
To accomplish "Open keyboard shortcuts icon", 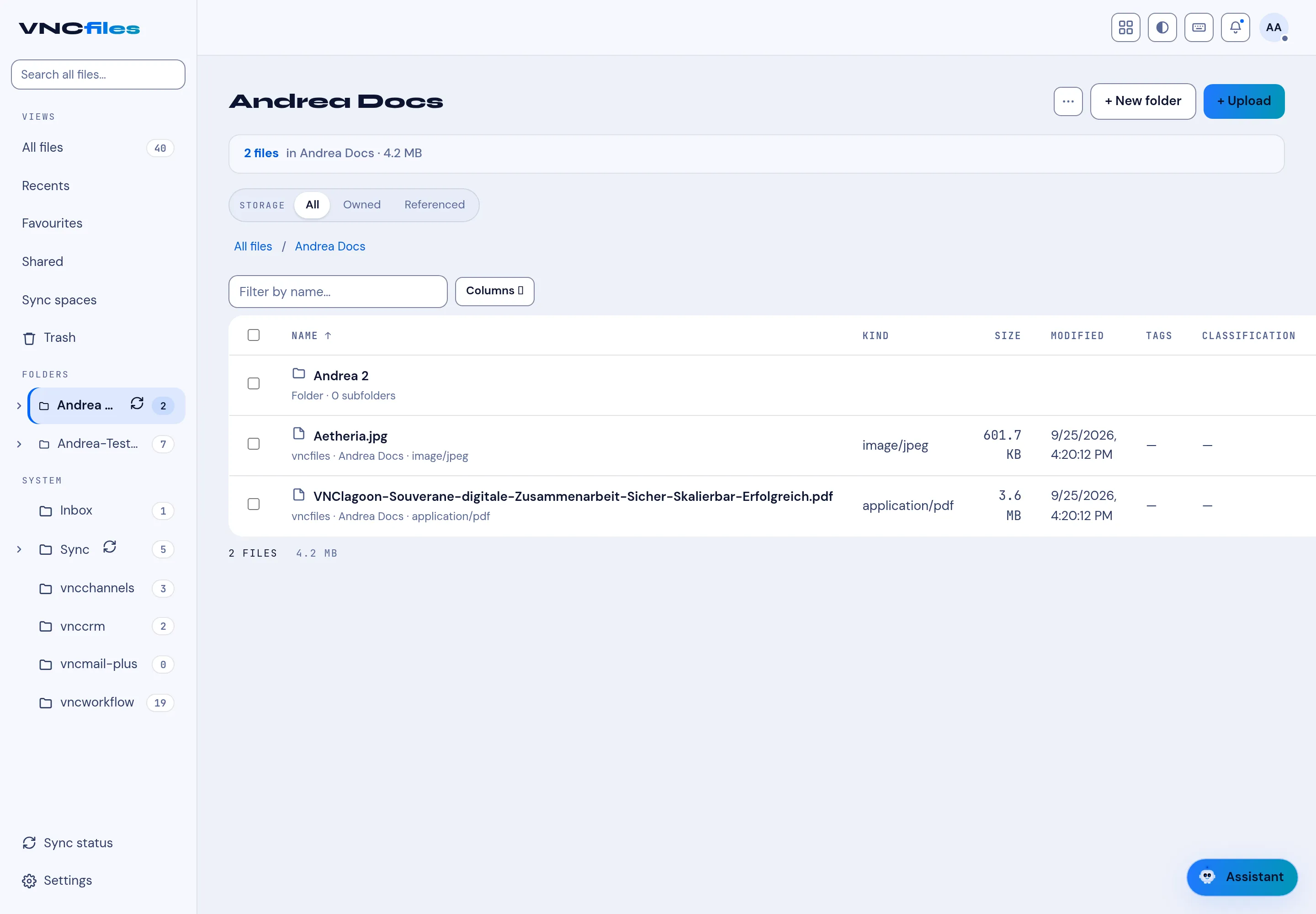I will pos(1199,27).
